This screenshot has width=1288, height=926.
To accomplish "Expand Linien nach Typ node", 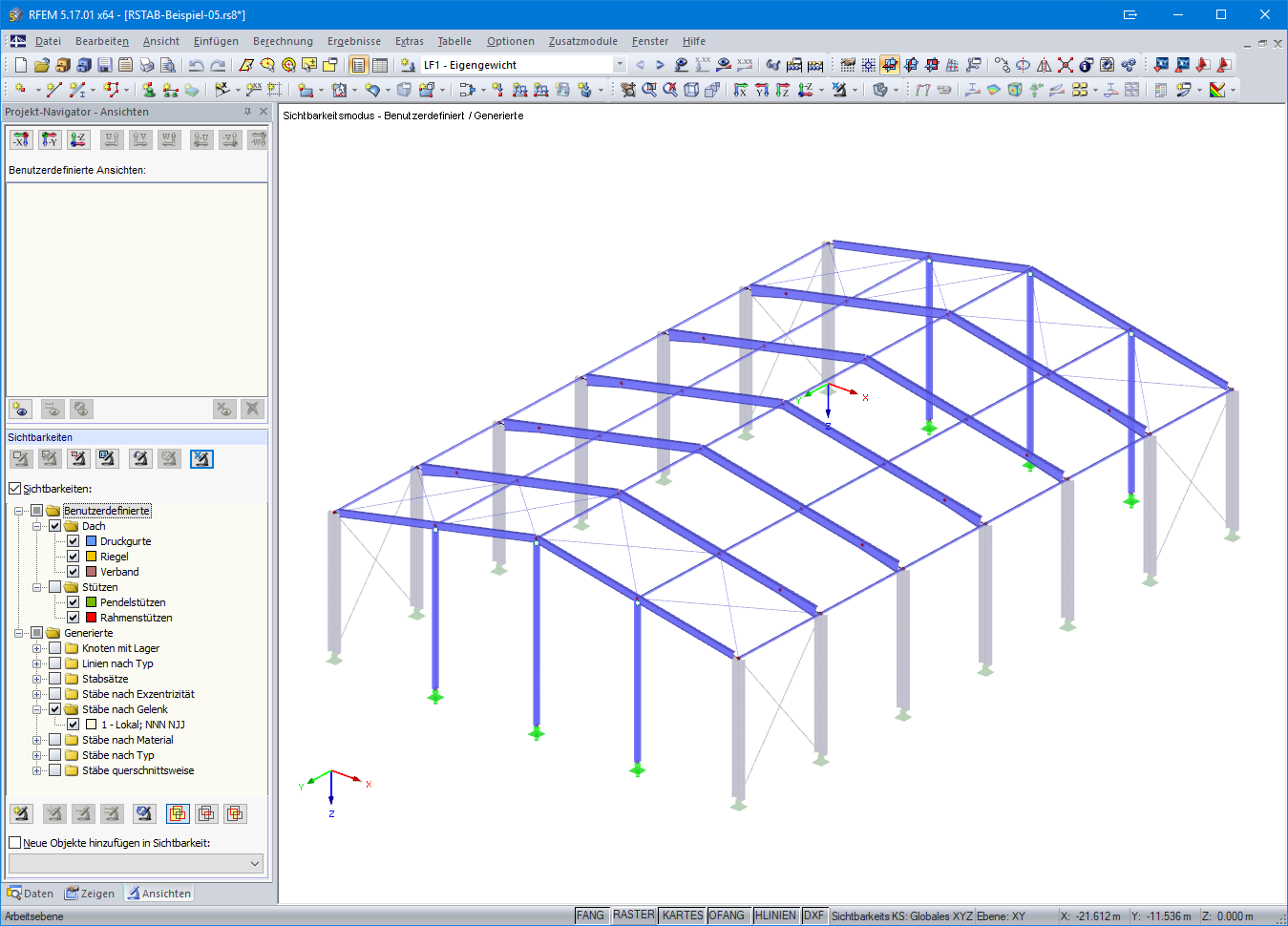I will [x=36, y=663].
